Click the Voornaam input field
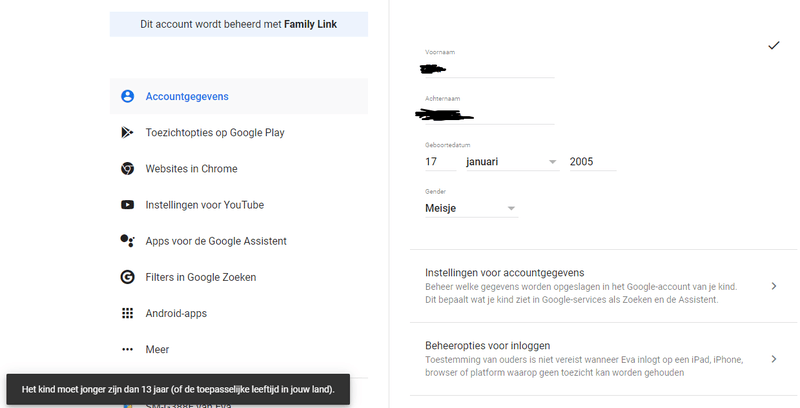 (x=489, y=68)
